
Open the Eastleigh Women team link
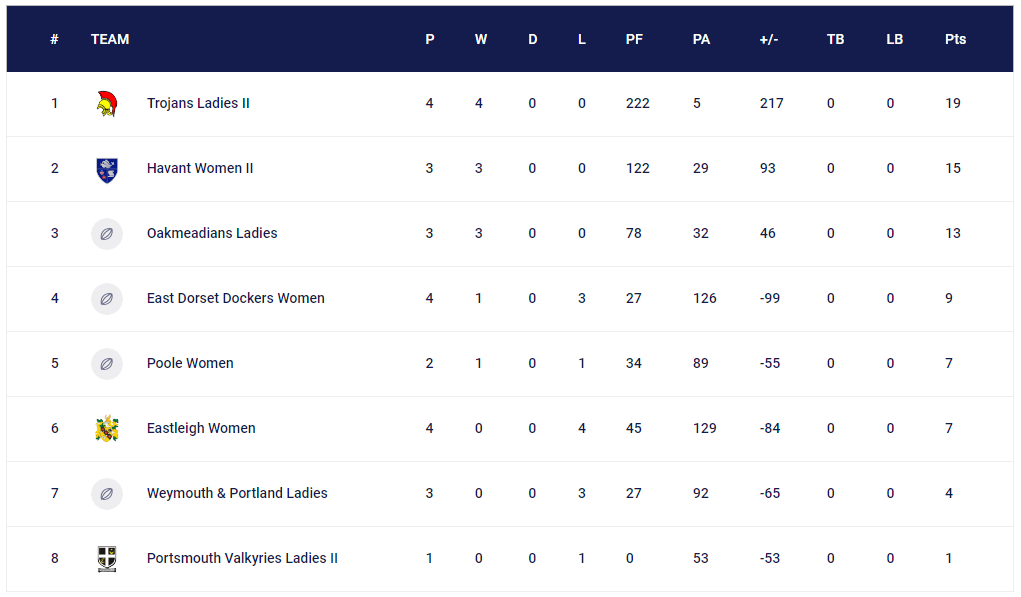pyautogui.click(x=201, y=429)
